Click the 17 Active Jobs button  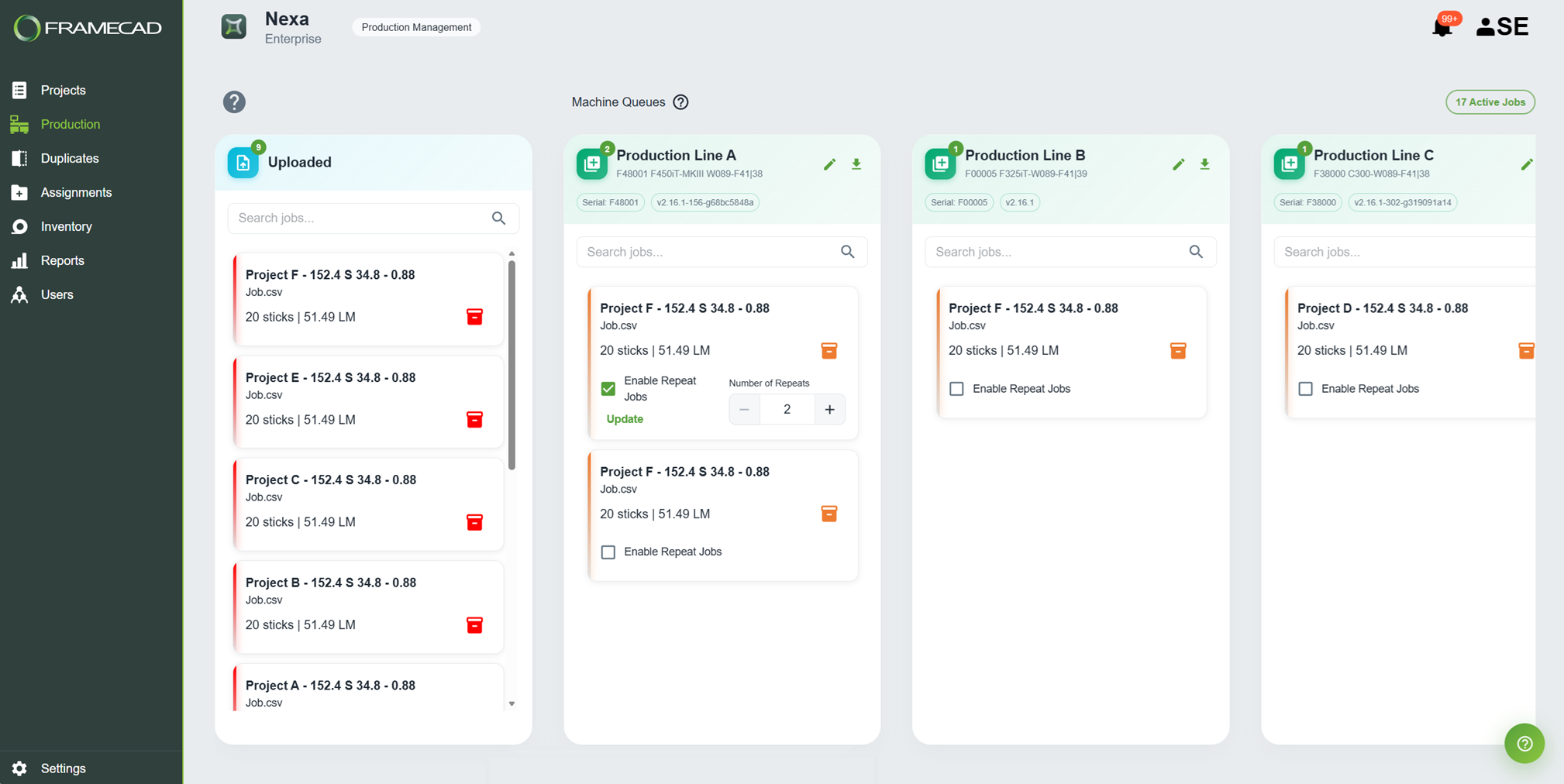[1490, 102]
